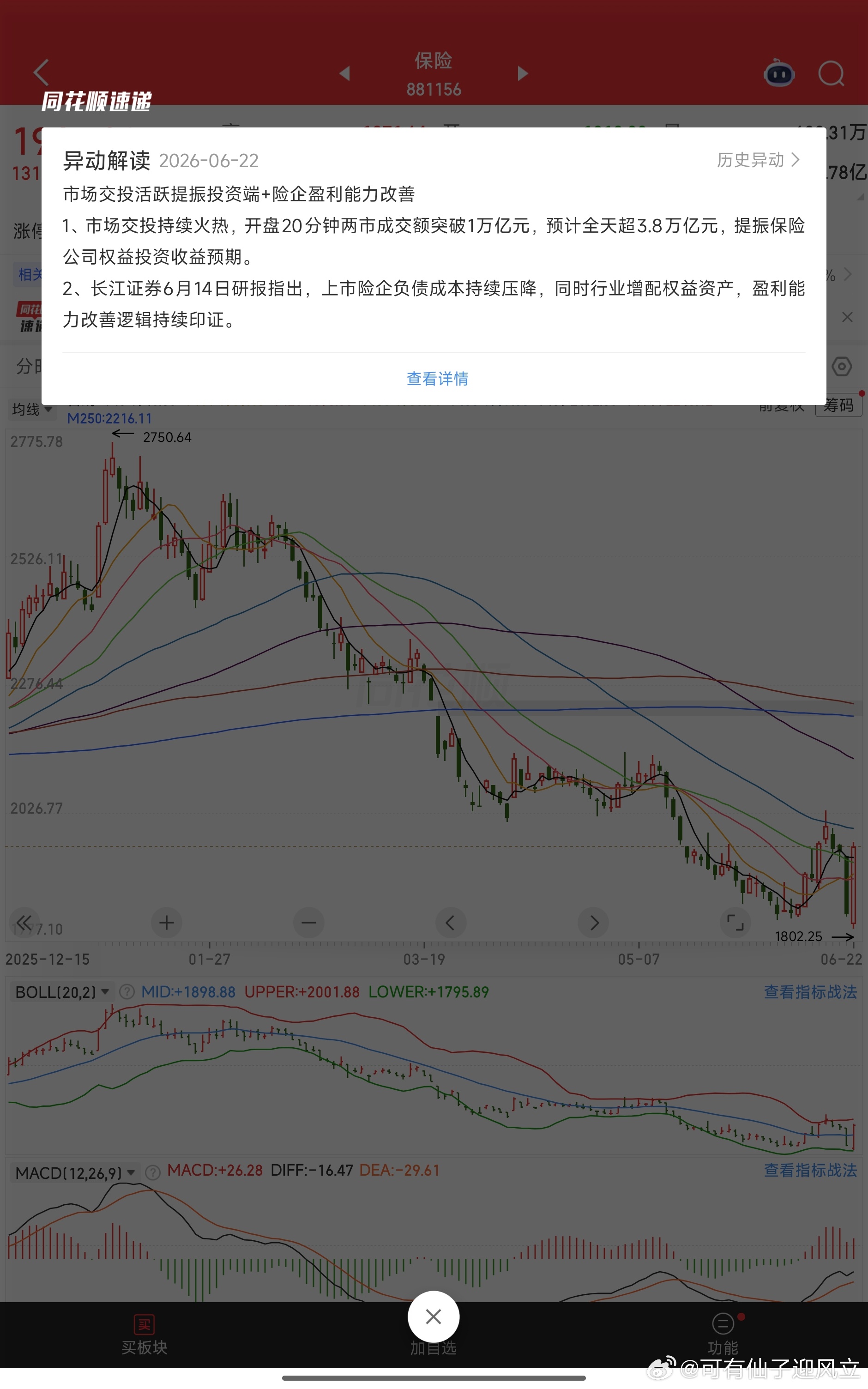
Task: Tap 查看详情 to view details
Action: point(437,379)
